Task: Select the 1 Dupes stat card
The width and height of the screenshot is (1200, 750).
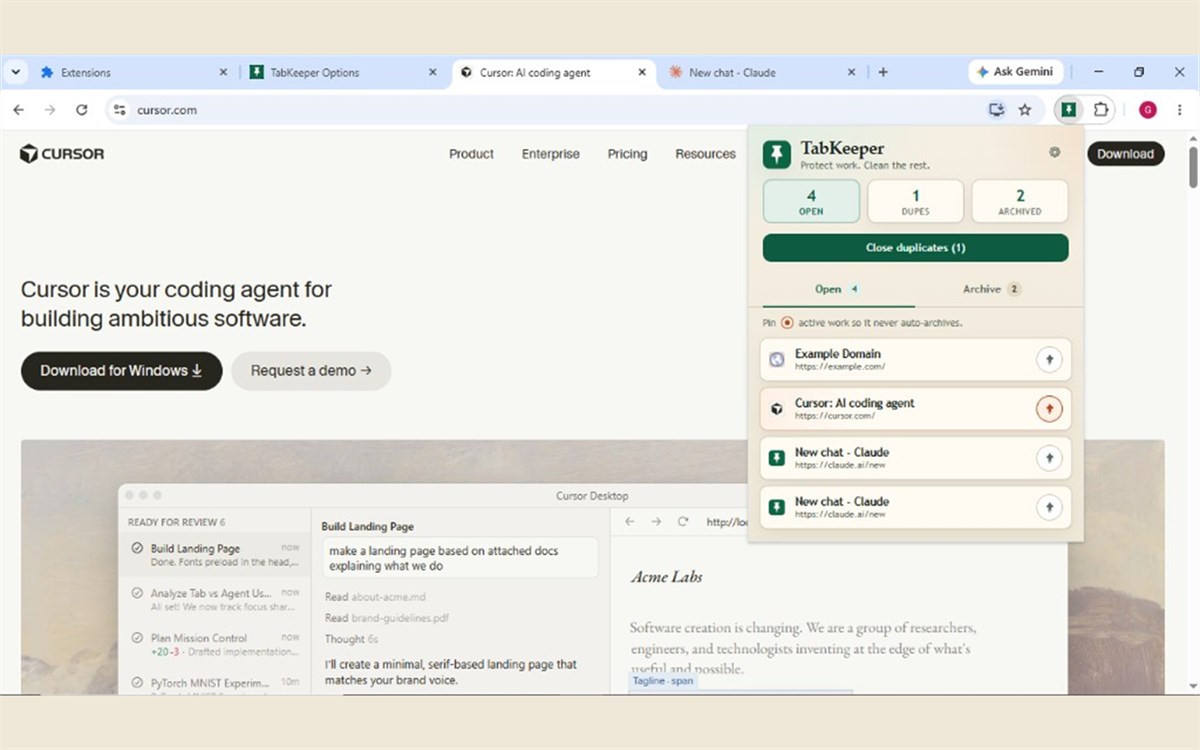Action: click(915, 201)
